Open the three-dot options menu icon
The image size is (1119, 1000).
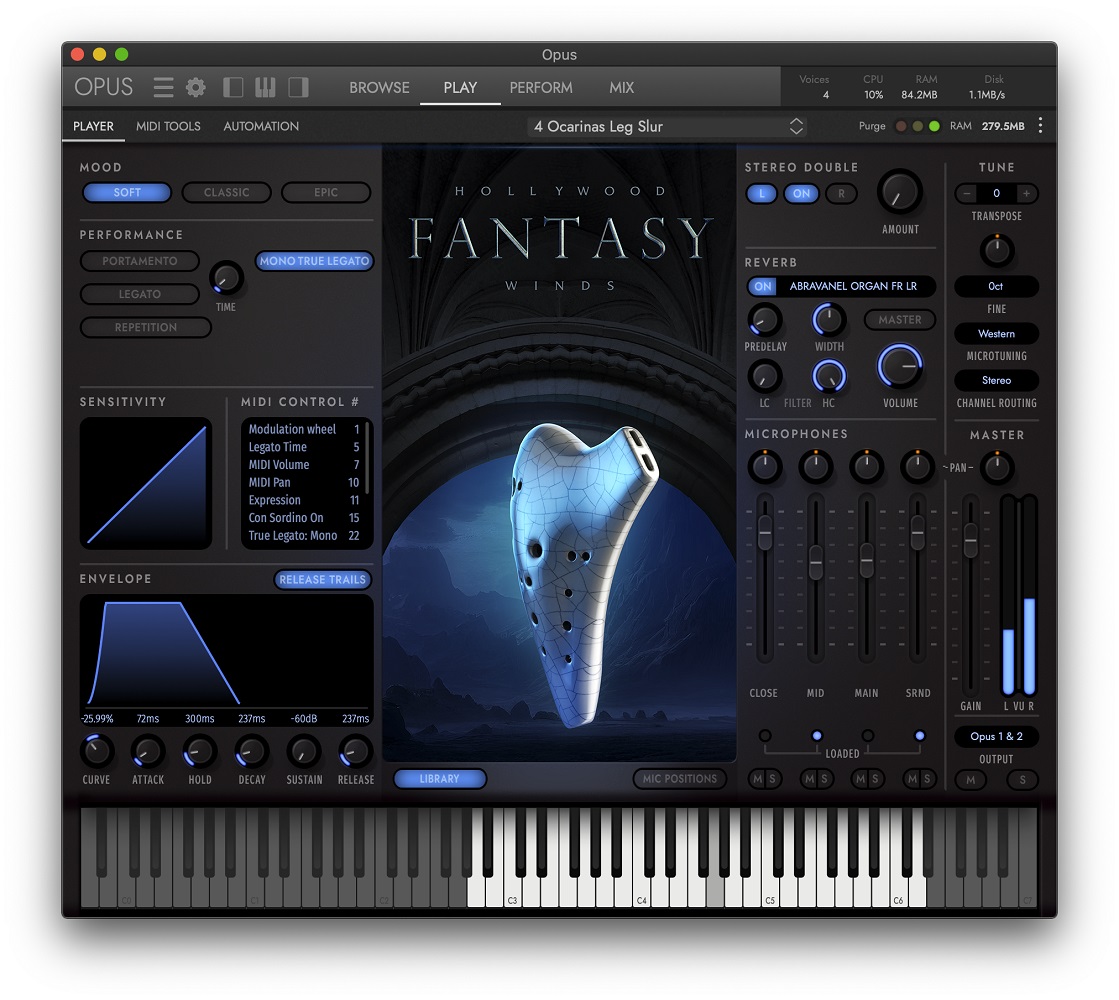click(1040, 126)
